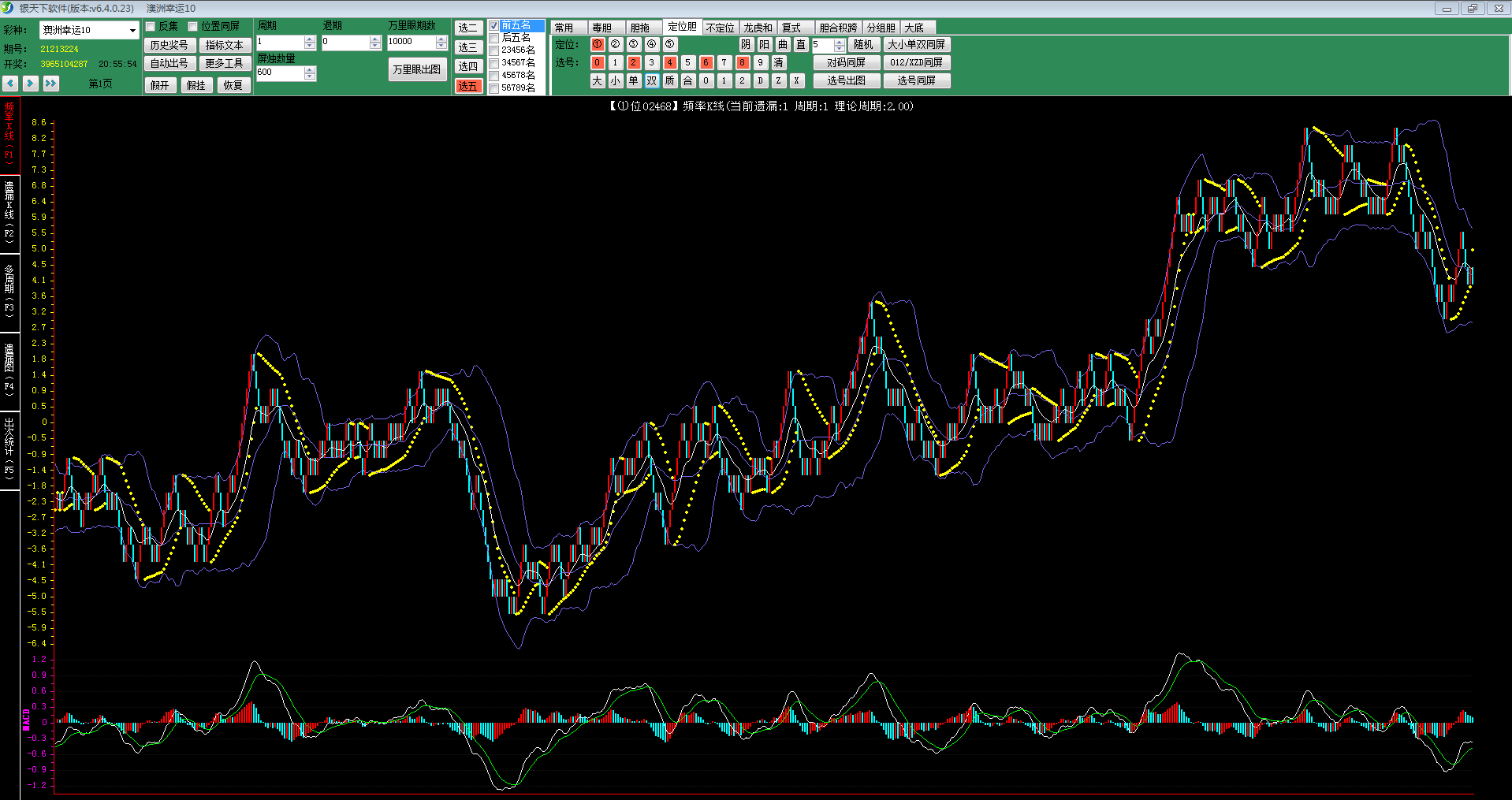
Task: Open the 彩种 lottery type dropdown
Action: [132, 30]
